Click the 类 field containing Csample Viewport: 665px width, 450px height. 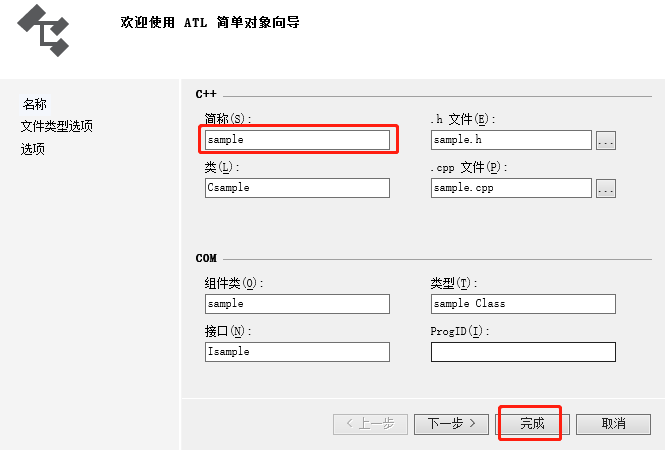(297, 188)
